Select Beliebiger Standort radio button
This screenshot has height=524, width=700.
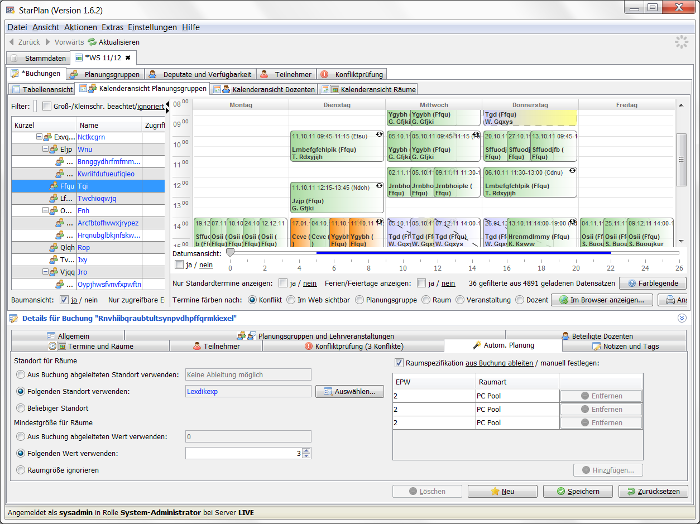tap(21, 408)
